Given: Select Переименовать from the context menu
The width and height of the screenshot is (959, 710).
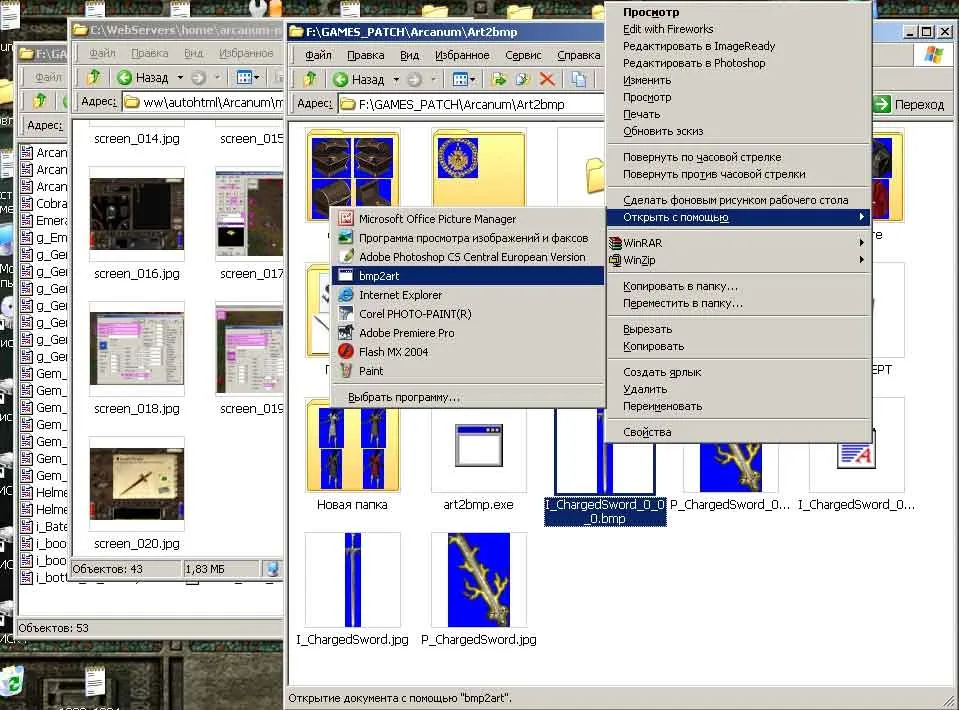Looking at the screenshot, I should [x=662, y=407].
